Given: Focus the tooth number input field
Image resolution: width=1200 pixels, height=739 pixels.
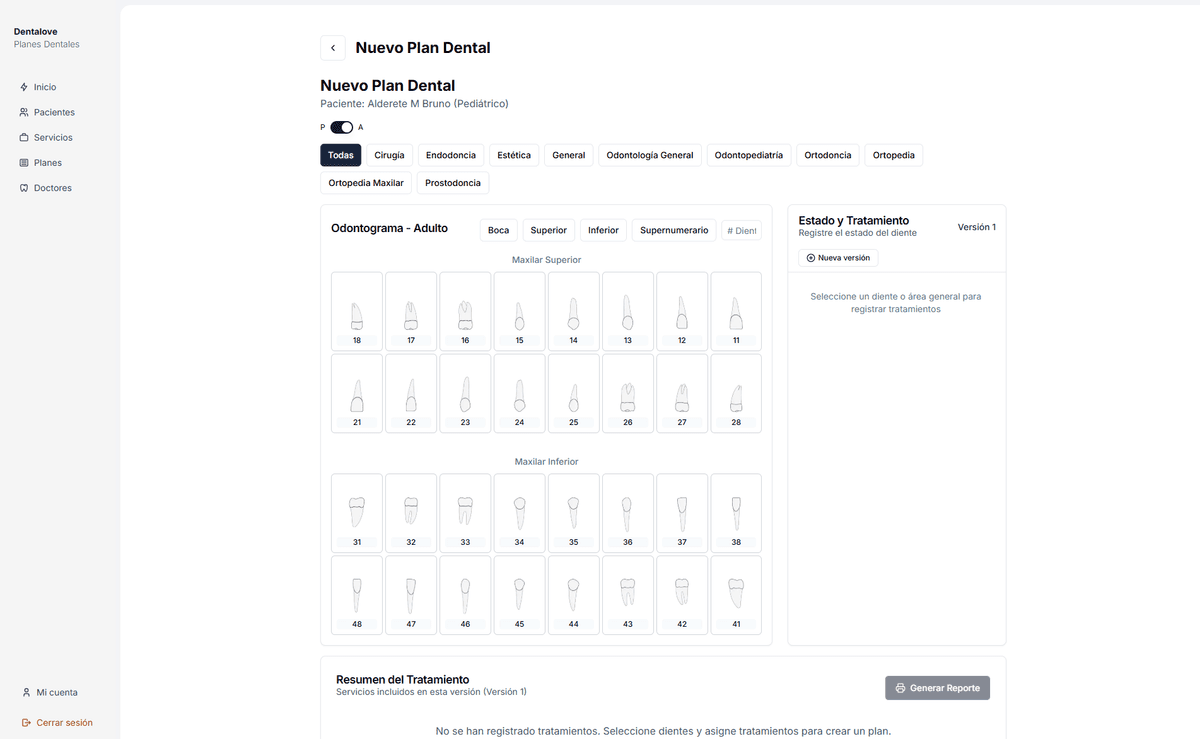Looking at the screenshot, I should coord(741,230).
